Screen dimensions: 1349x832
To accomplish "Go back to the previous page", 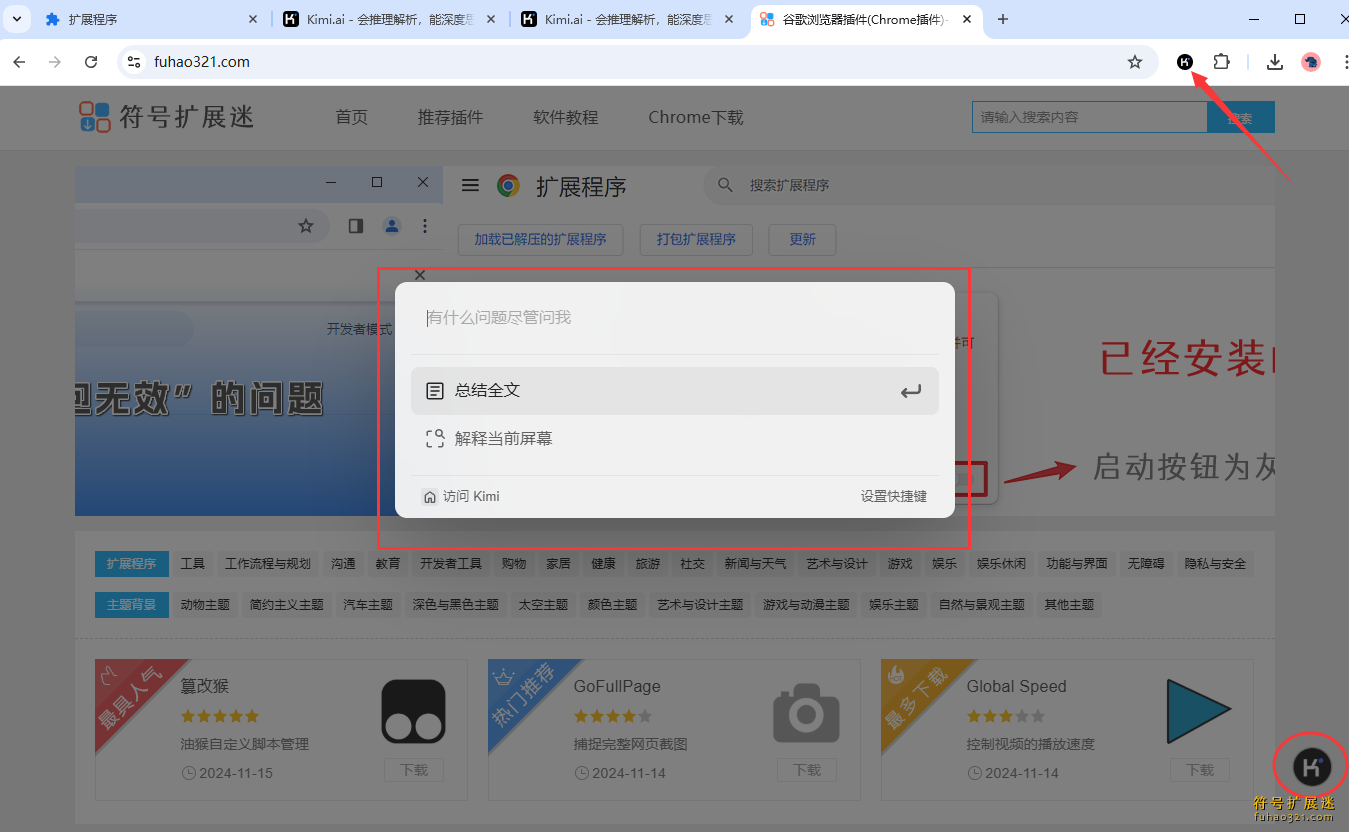I will (x=19, y=62).
